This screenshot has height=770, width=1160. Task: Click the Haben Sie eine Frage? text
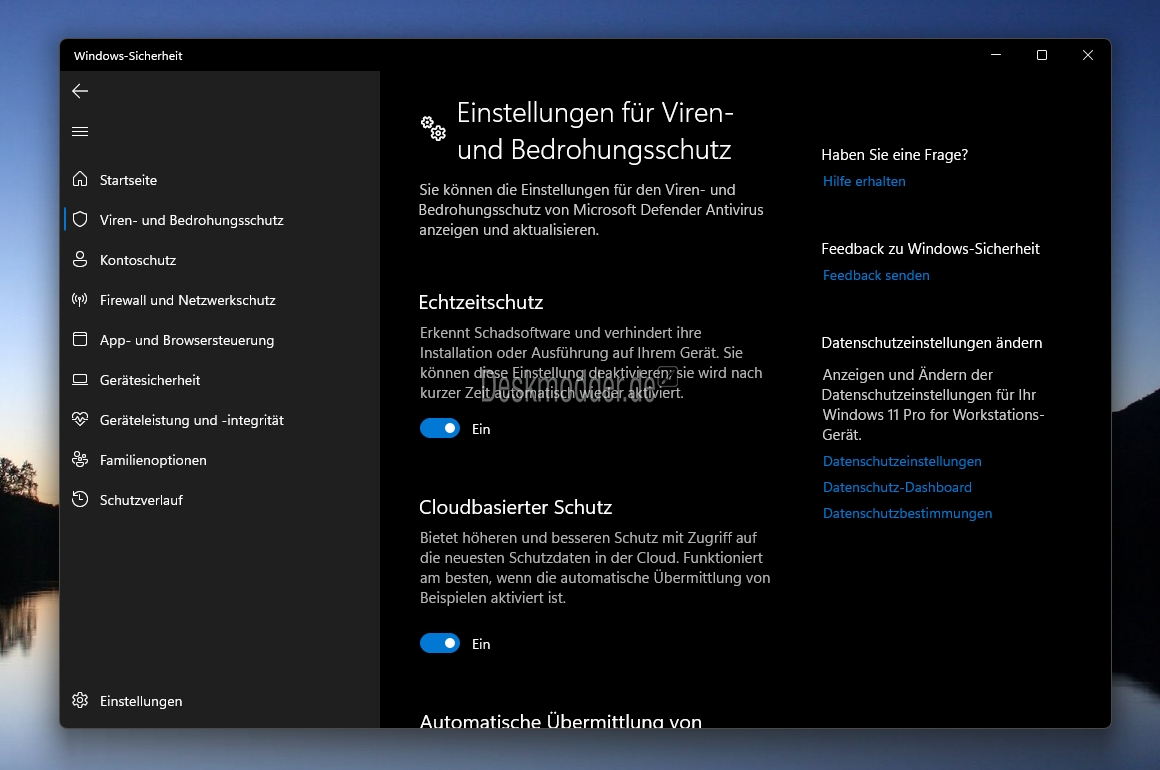tap(894, 155)
